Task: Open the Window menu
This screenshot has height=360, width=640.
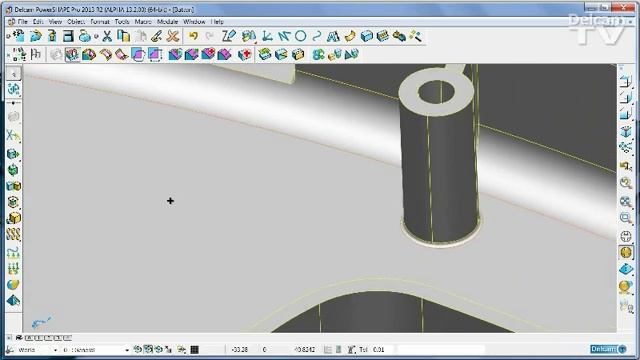Action: [194, 22]
